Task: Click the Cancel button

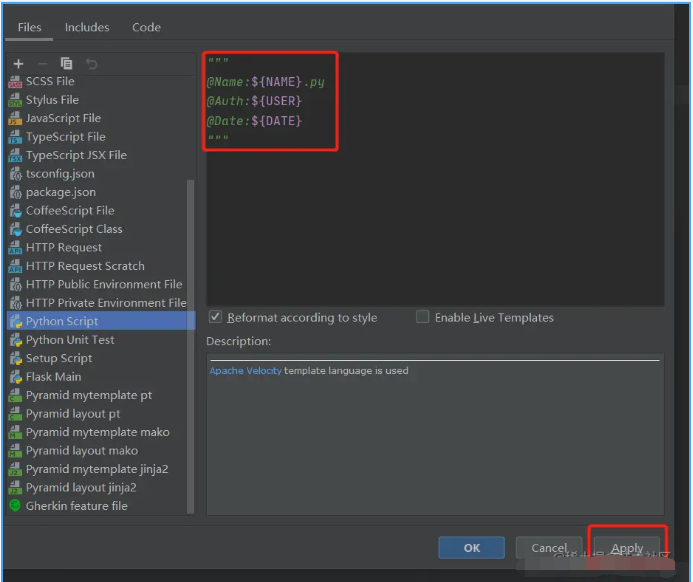Action: pyautogui.click(x=549, y=548)
